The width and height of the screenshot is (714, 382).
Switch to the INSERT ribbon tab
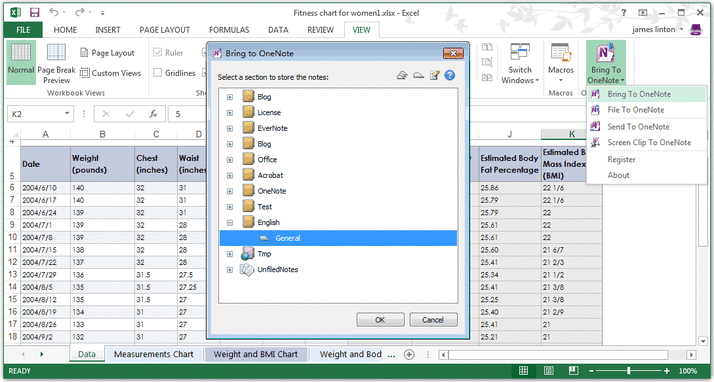[108, 30]
